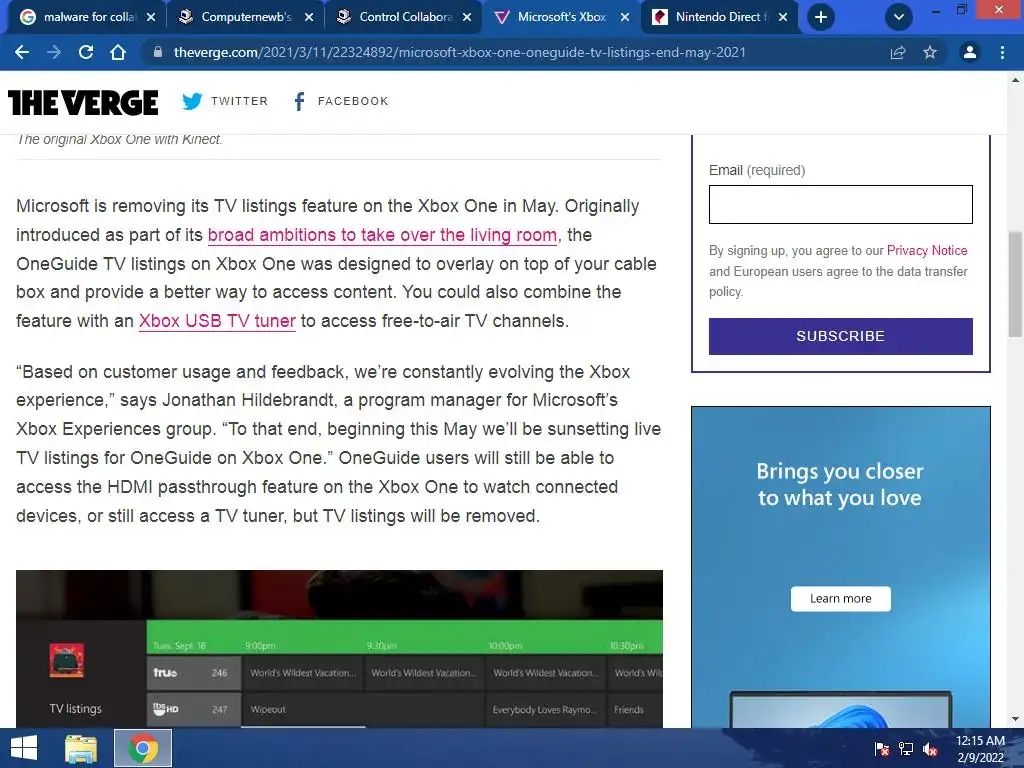Click the 'Brings you closer' ad banner

point(840,567)
